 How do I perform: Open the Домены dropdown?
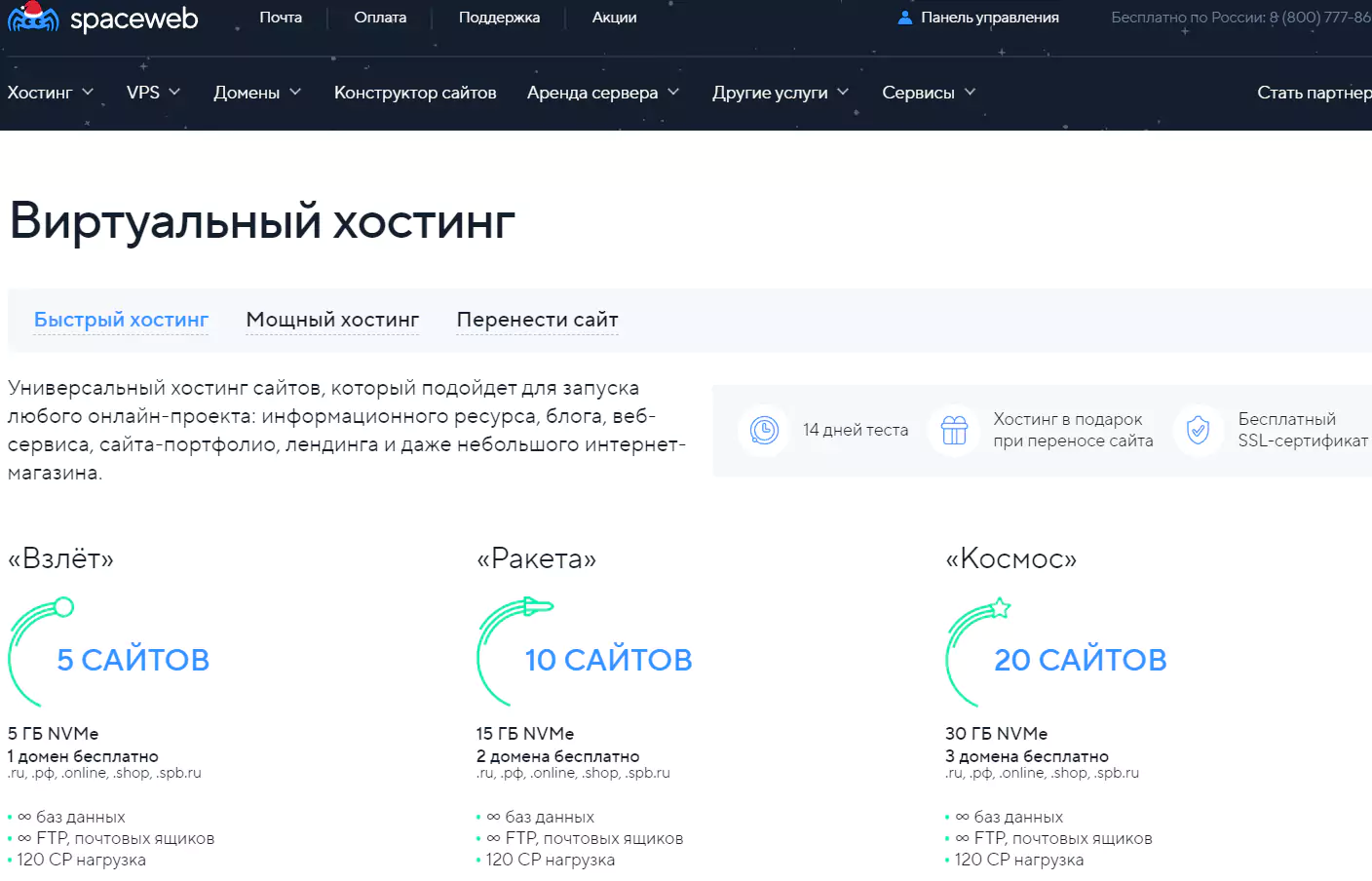[x=257, y=93]
